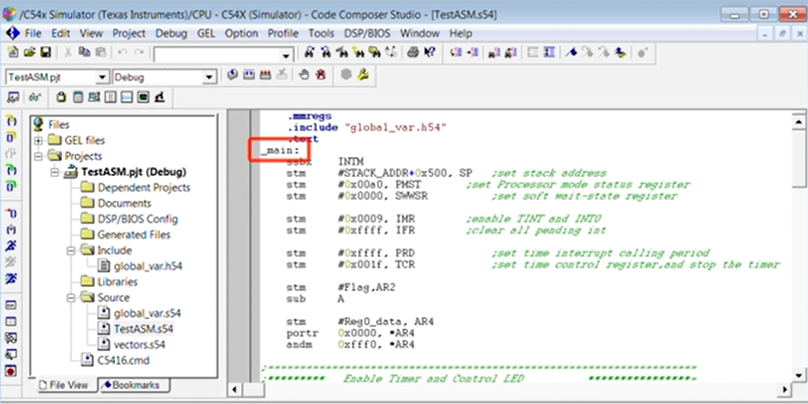Open the Profile menu
The width and height of the screenshot is (808, 404).
pyautogui.click(x=283, y=33)
